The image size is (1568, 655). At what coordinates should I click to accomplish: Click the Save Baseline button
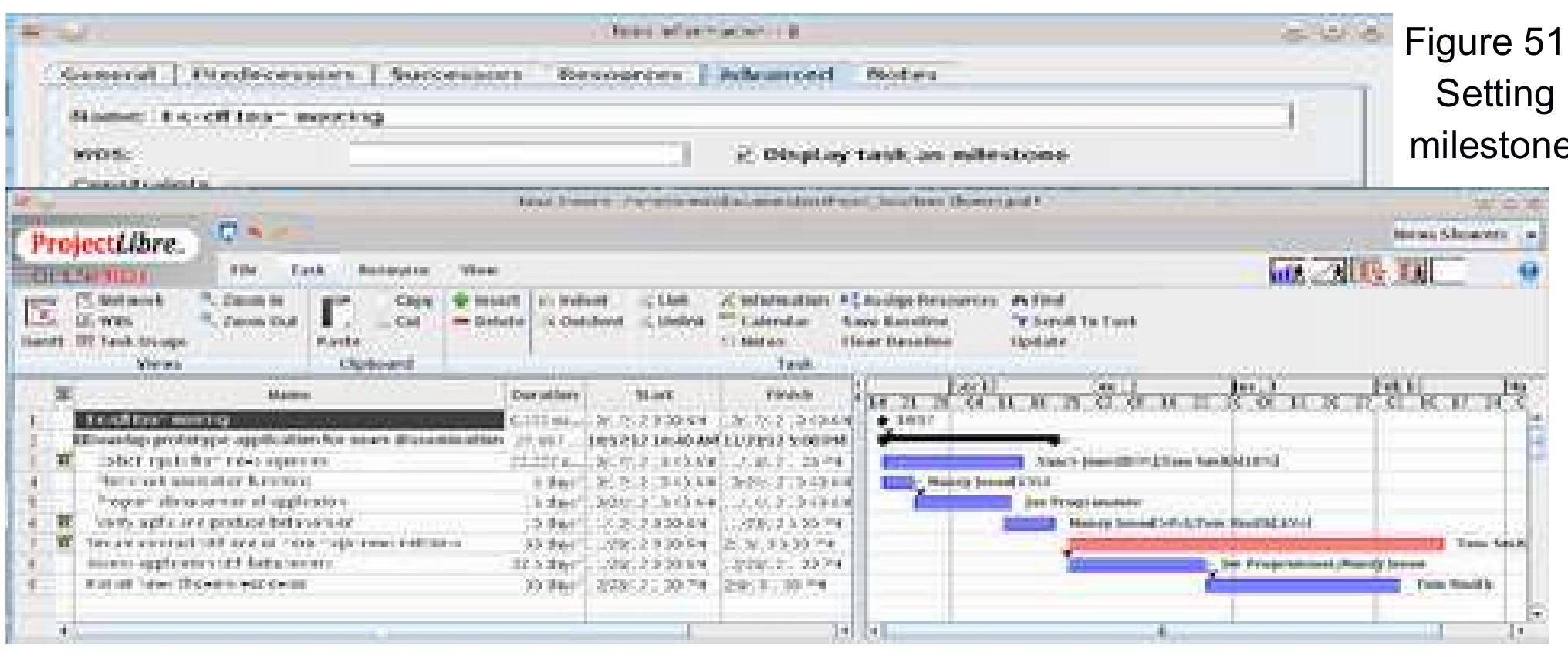point(894,321)
